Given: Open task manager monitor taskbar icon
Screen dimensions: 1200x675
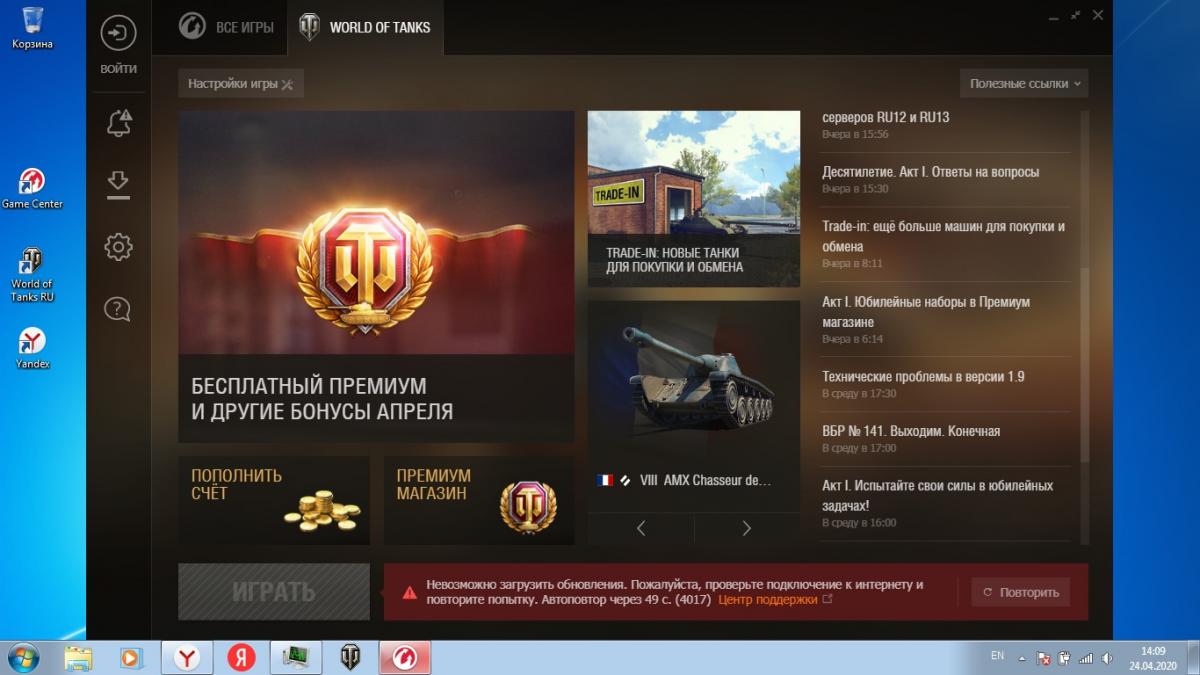Looking at the screenshot, I should click(295, 657).
